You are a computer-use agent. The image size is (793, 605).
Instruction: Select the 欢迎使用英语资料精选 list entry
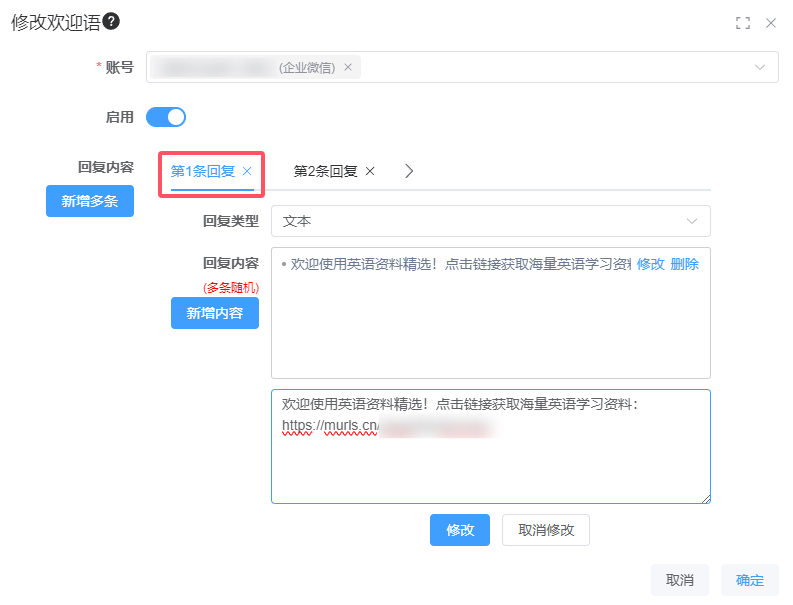[x=460, y=264]
